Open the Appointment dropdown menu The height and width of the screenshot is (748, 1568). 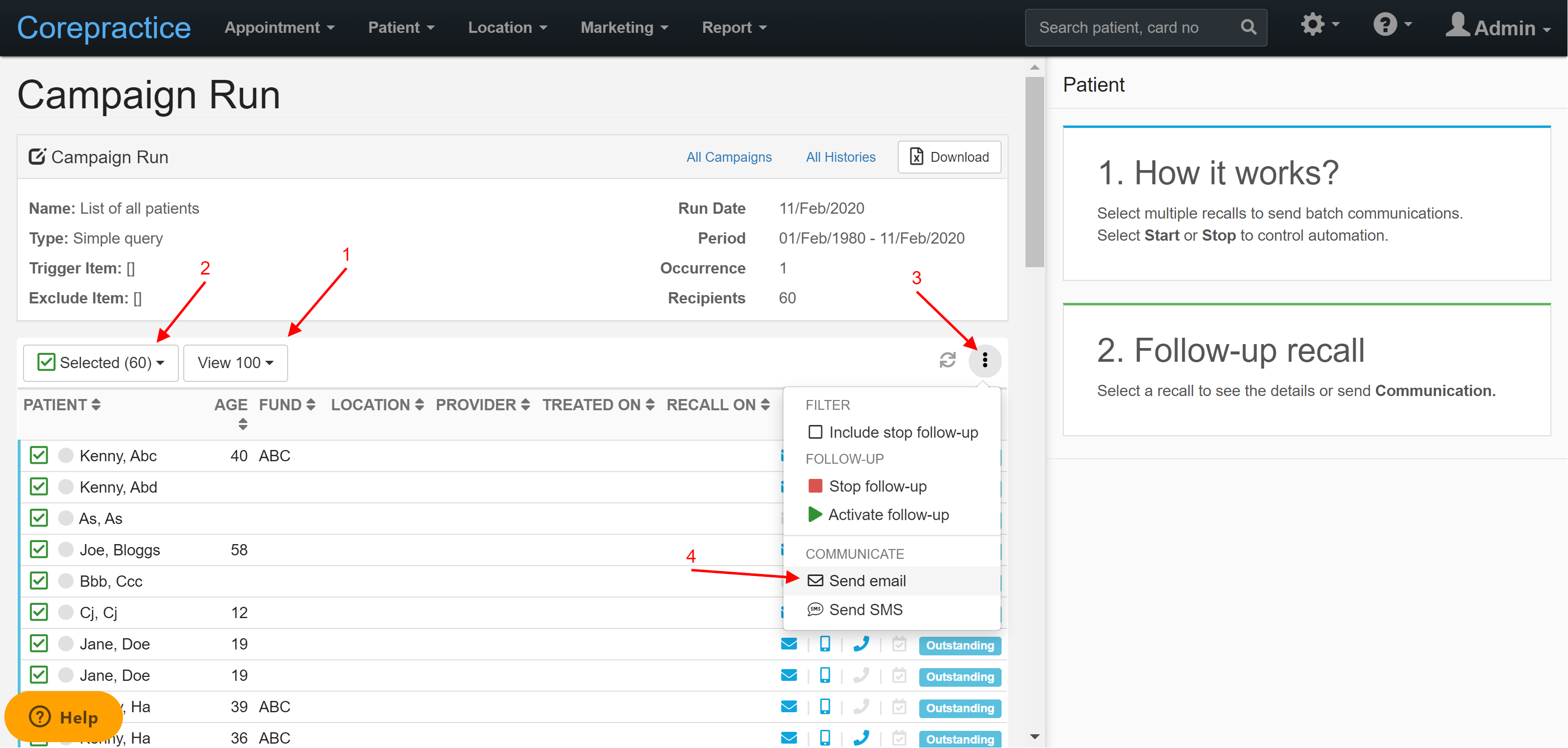pyautogui.click(x=279, y=27)
